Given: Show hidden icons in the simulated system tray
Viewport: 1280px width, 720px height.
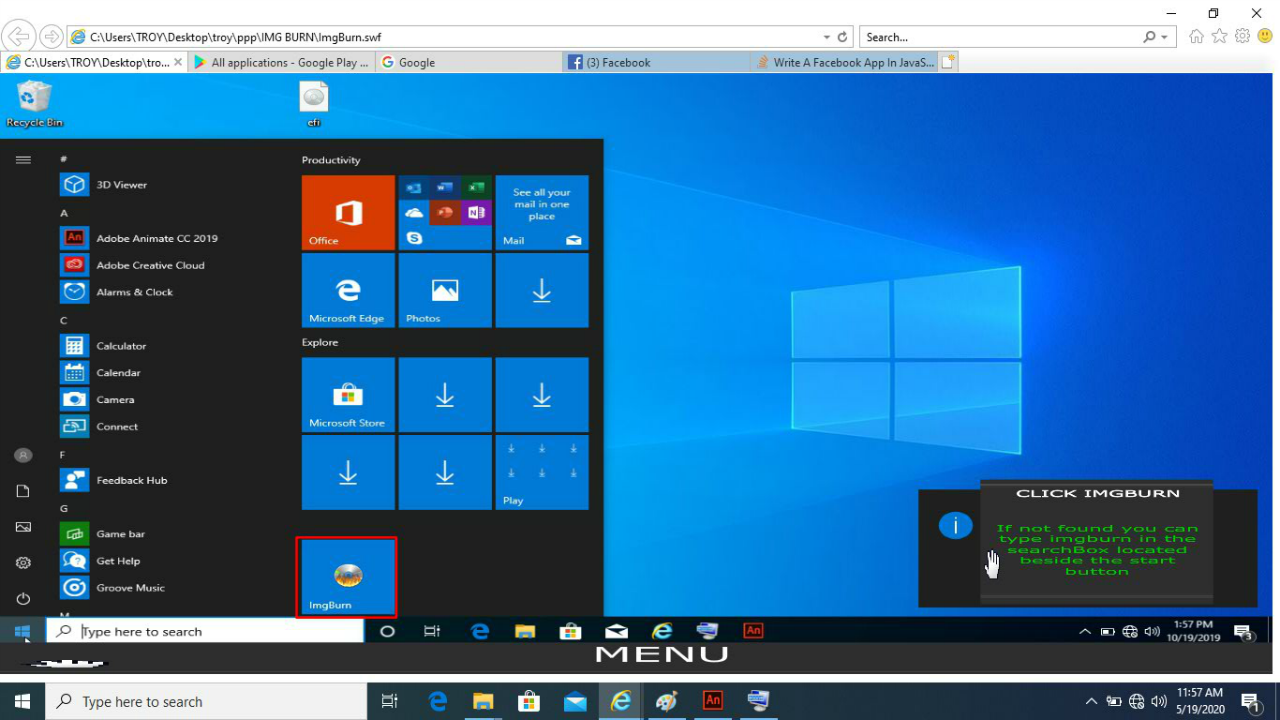Looking at the screenshot, I should [x=1085, y=632].
